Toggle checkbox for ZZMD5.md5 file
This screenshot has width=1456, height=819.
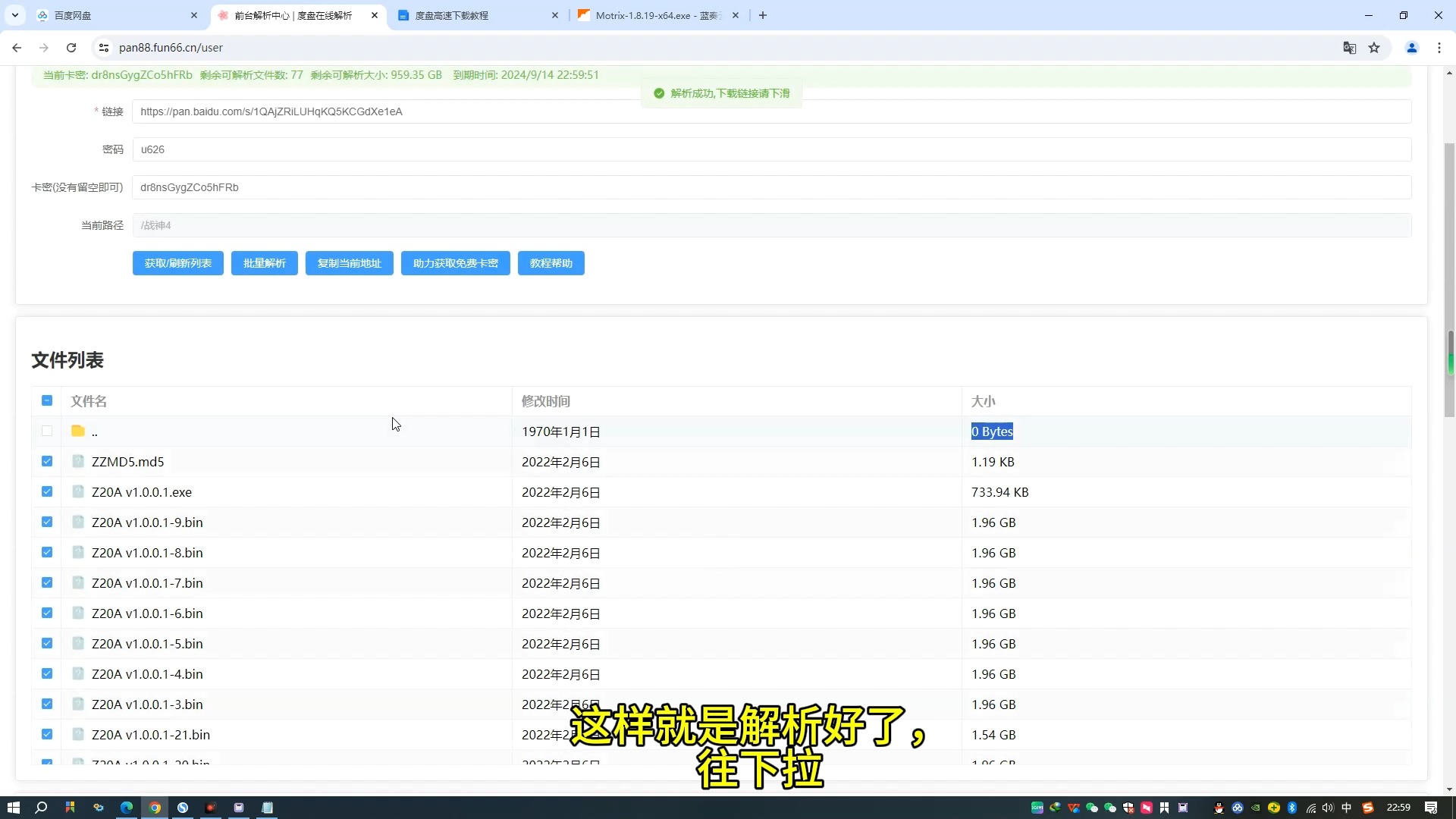47,461
